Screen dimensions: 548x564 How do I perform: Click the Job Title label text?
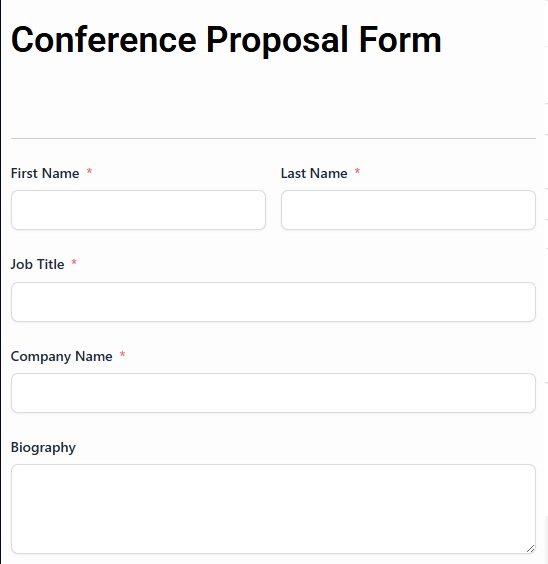(37, 264)
